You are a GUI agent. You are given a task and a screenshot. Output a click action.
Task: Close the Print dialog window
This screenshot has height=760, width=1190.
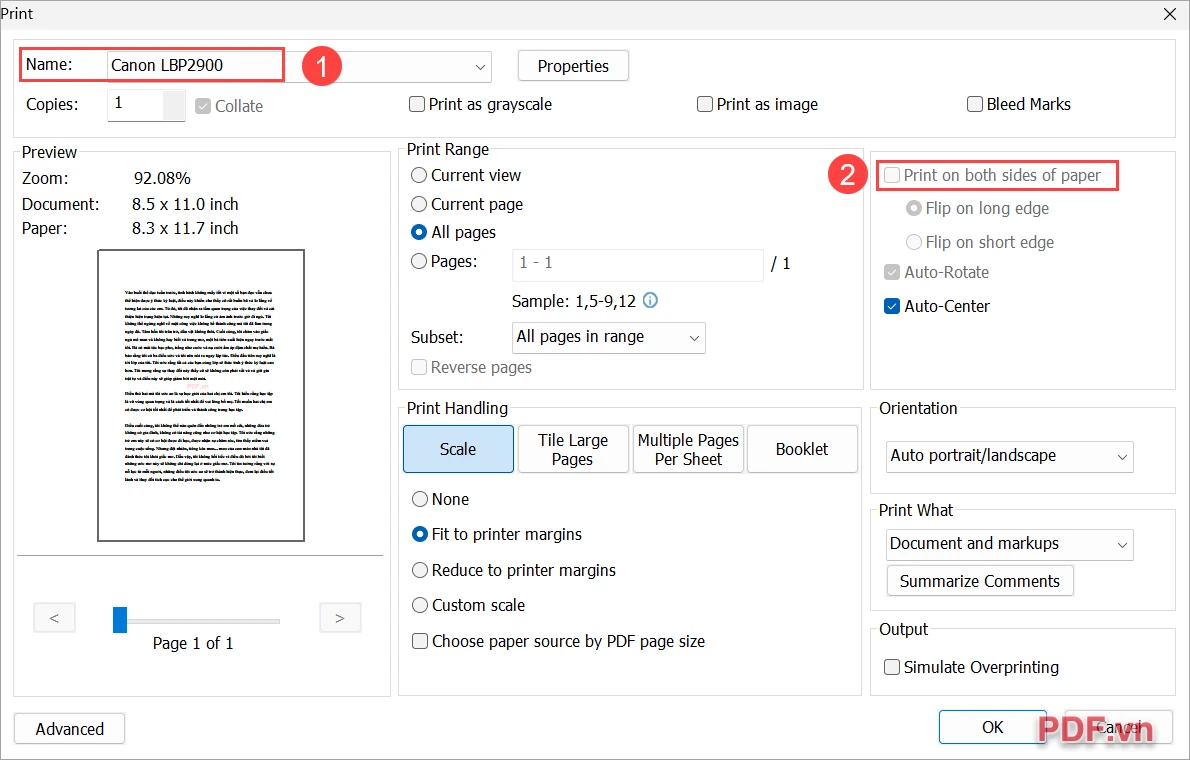tap(1170, 14)
